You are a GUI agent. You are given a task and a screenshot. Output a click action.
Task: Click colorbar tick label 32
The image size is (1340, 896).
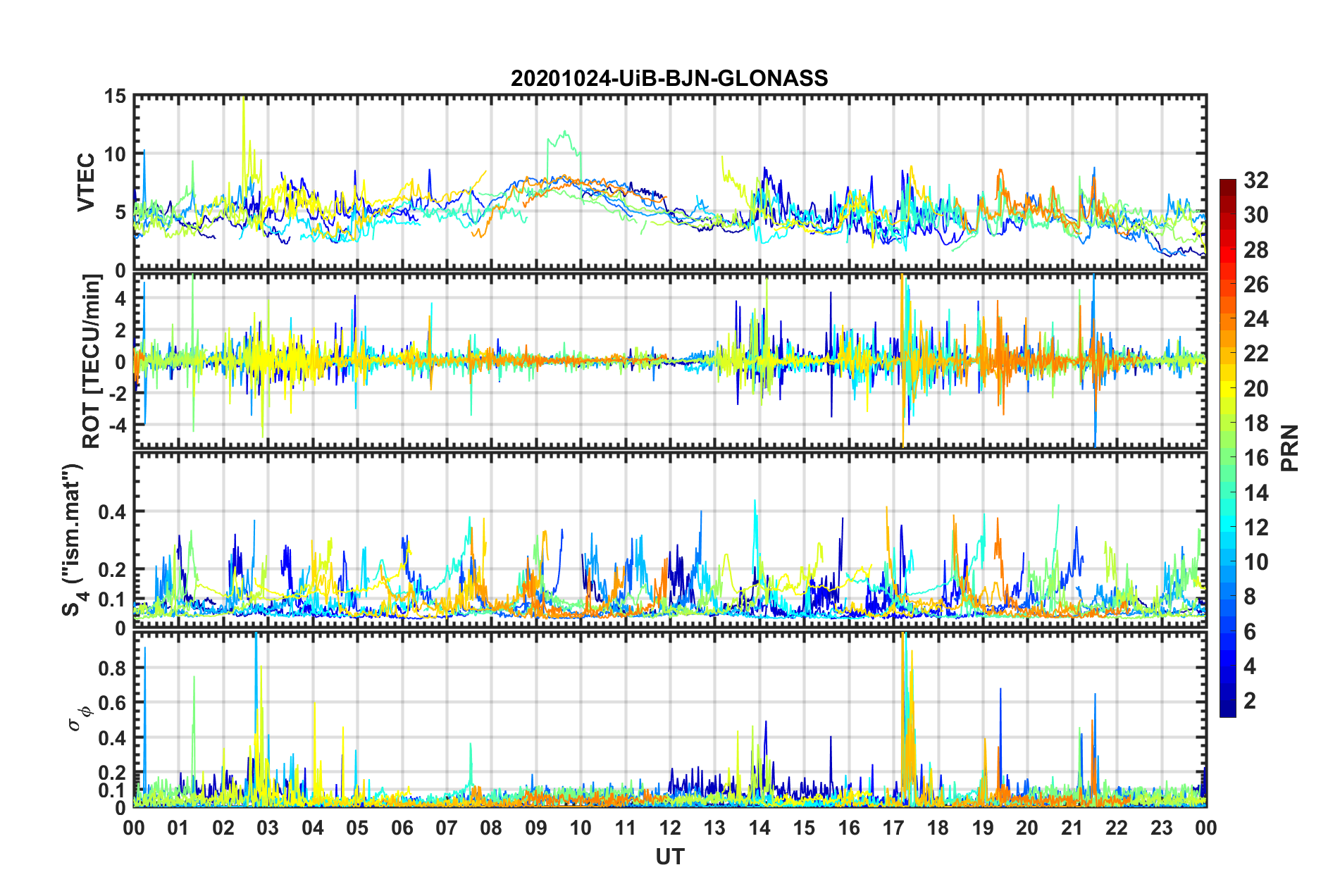1255,180
